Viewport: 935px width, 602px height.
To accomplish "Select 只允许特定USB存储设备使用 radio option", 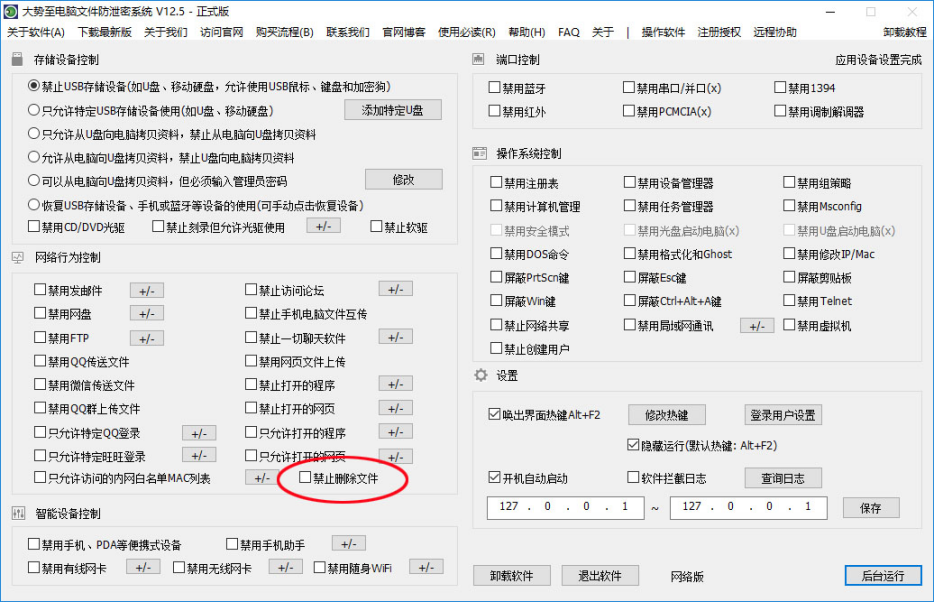I will pyautogui.click(x=34, y=110).
